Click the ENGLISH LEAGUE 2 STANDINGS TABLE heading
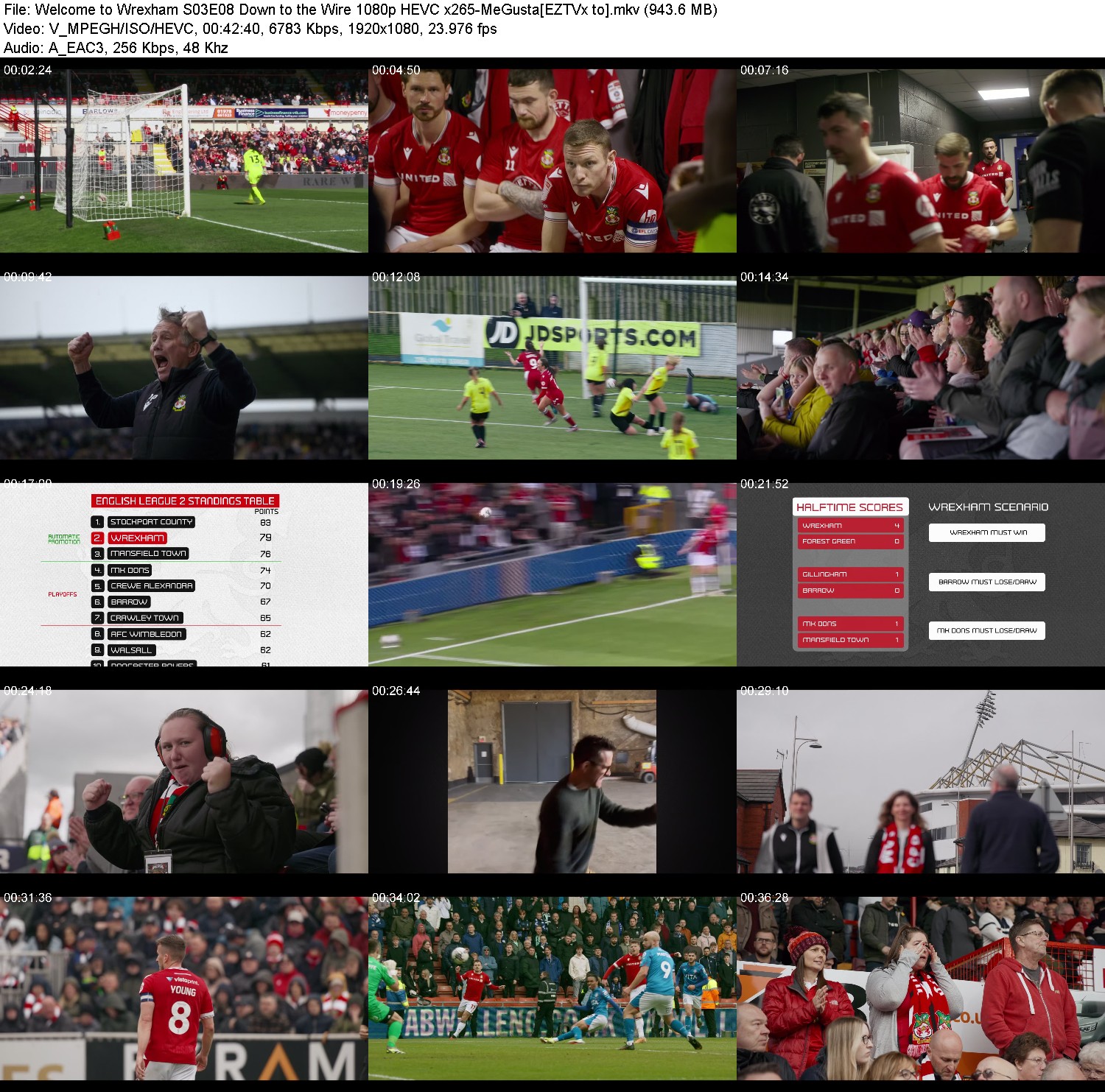The width and height of the screenshot is (1105, 1092). coord(185,501)
